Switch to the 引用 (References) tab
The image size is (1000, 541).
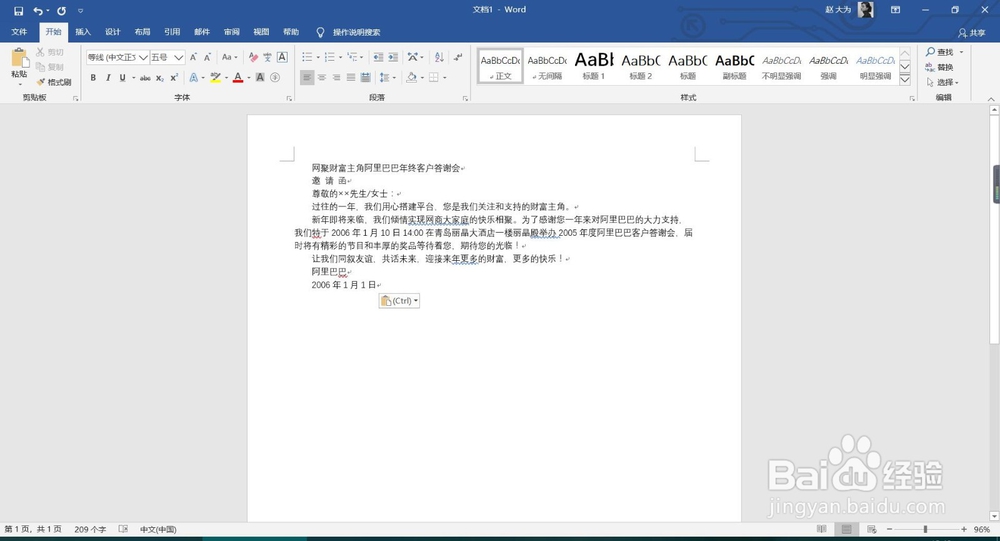coord(172,32)
